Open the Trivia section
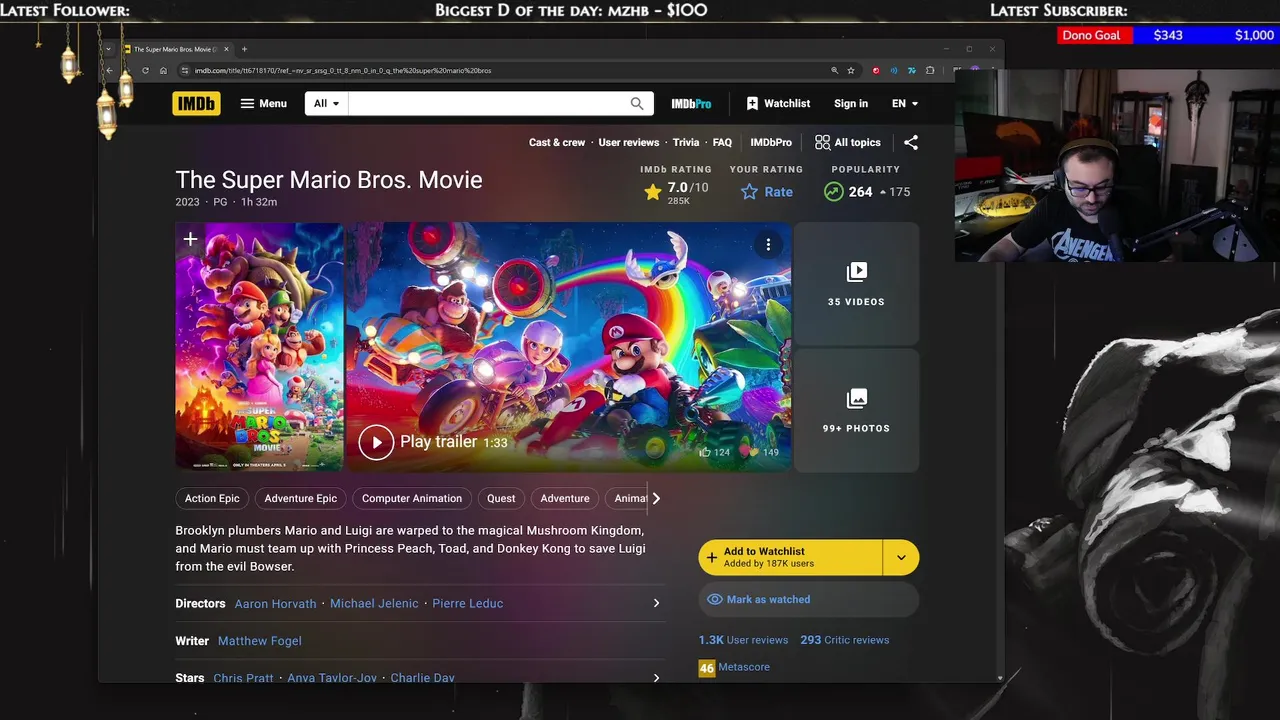 686,142
